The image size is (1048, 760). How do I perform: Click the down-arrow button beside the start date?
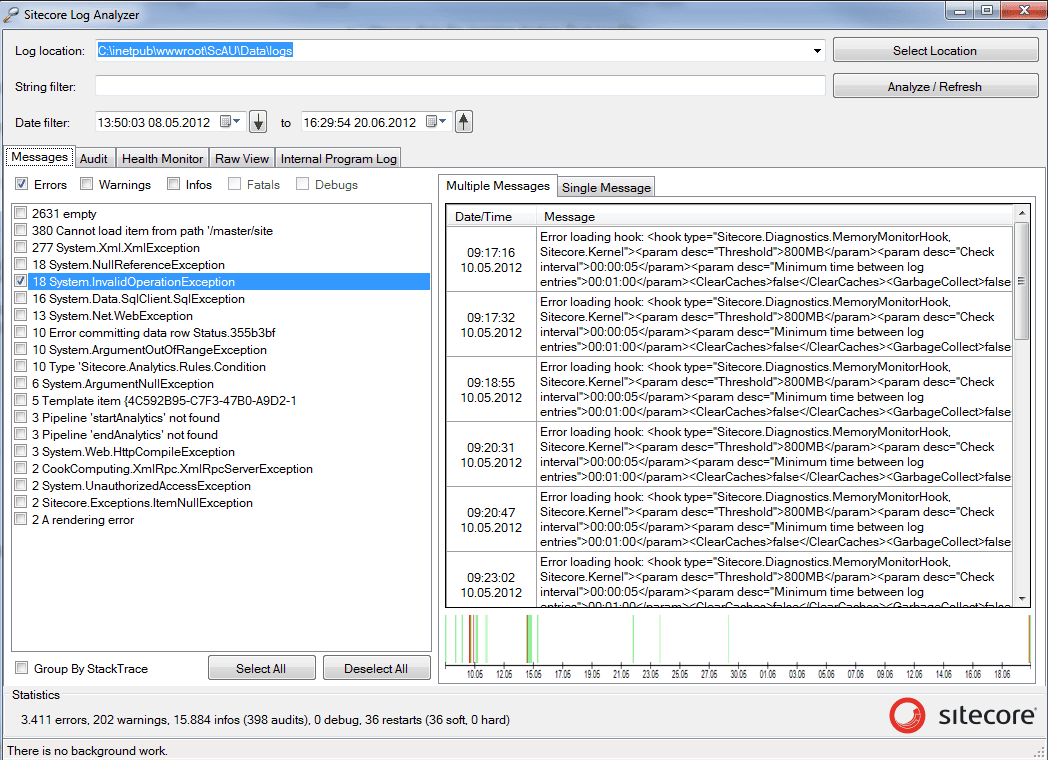[258, 121]
